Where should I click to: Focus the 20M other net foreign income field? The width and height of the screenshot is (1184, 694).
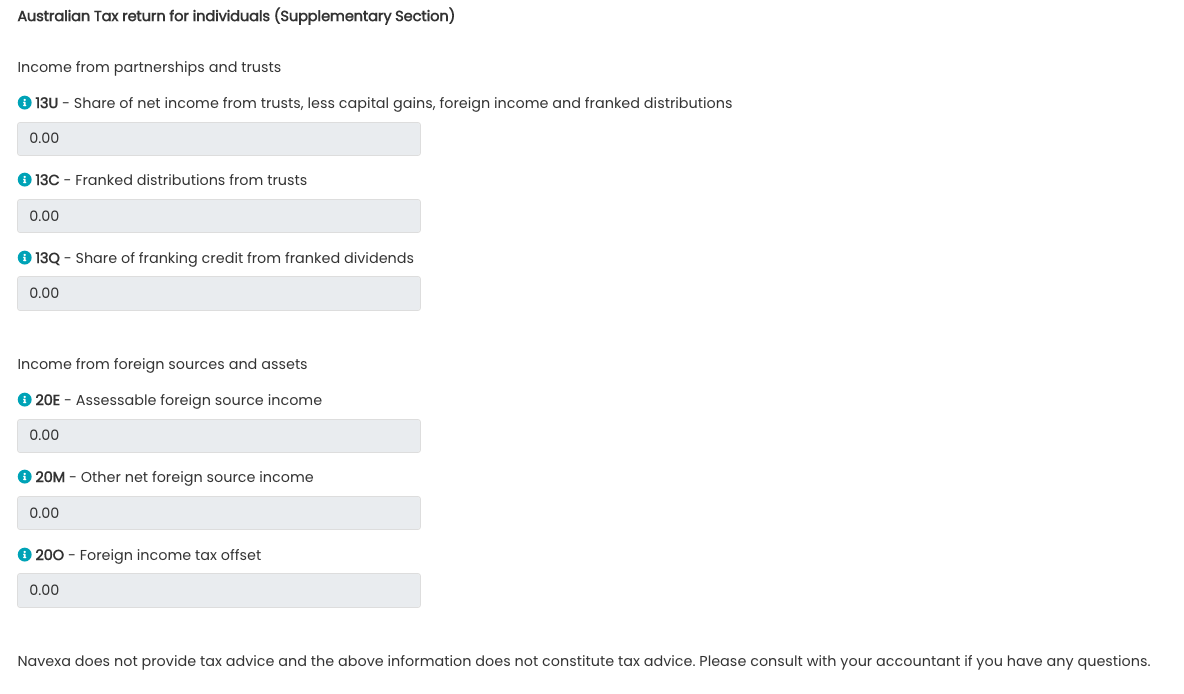coord(219,513)
